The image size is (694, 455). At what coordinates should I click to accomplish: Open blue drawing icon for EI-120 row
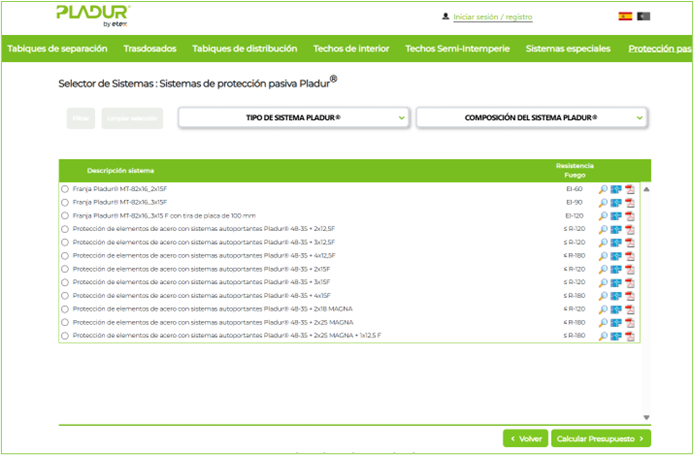tap(617, 216)
